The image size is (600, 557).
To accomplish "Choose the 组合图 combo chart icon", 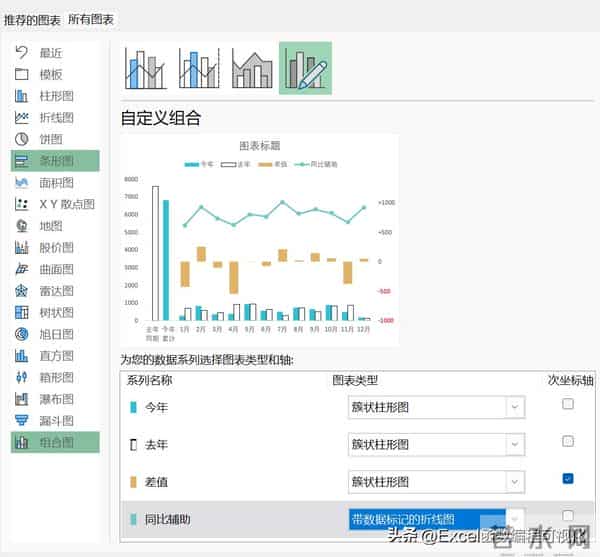I will tap(21, 443).
